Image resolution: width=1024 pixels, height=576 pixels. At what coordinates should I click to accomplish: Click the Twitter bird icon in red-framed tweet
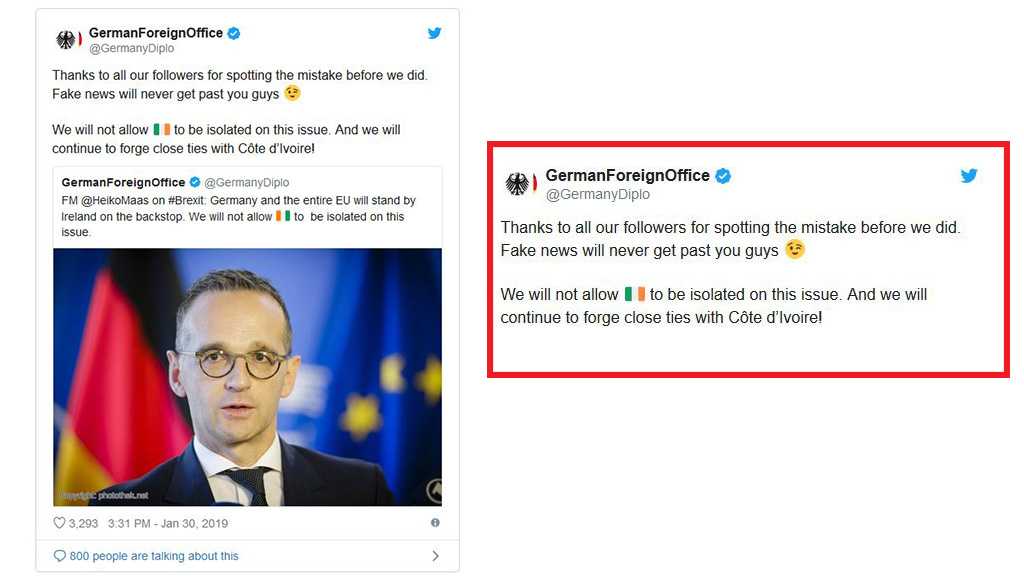969,175
